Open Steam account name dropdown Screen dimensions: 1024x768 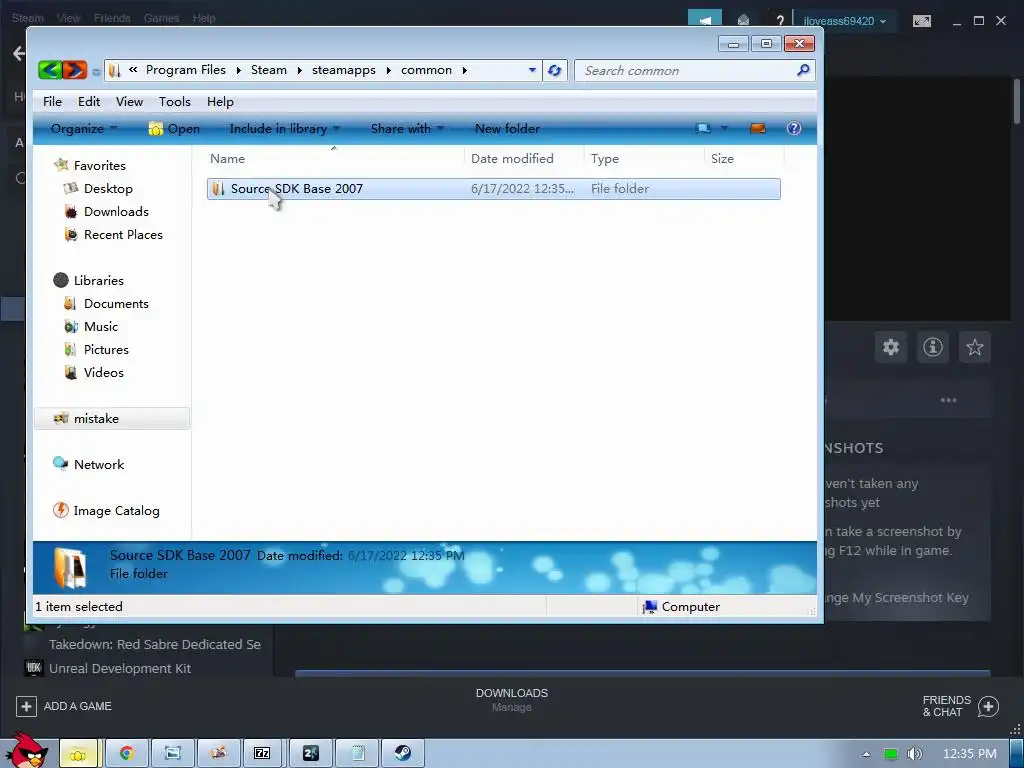(844, 21)
